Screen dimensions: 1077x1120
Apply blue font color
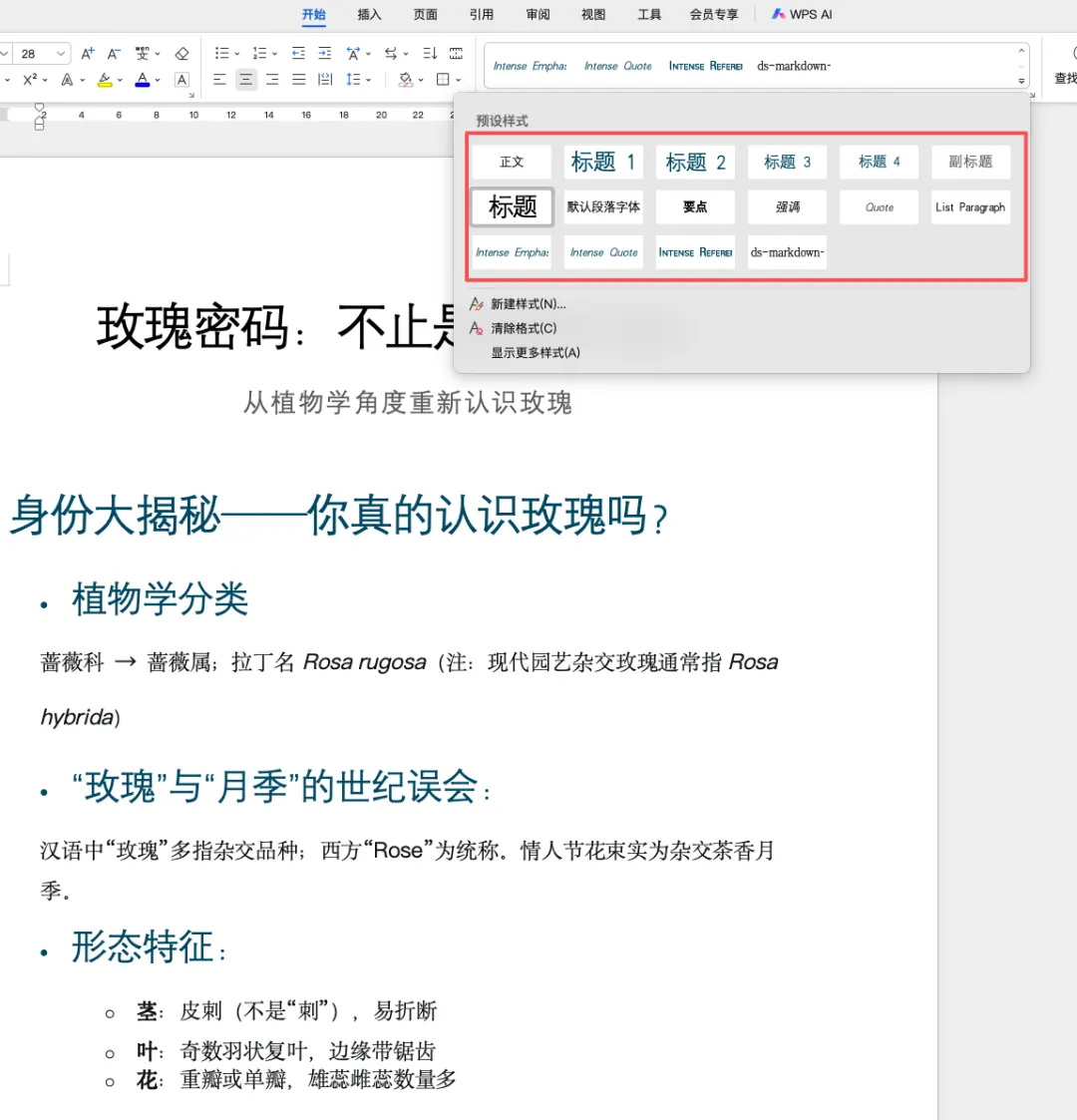coord(143,79)
